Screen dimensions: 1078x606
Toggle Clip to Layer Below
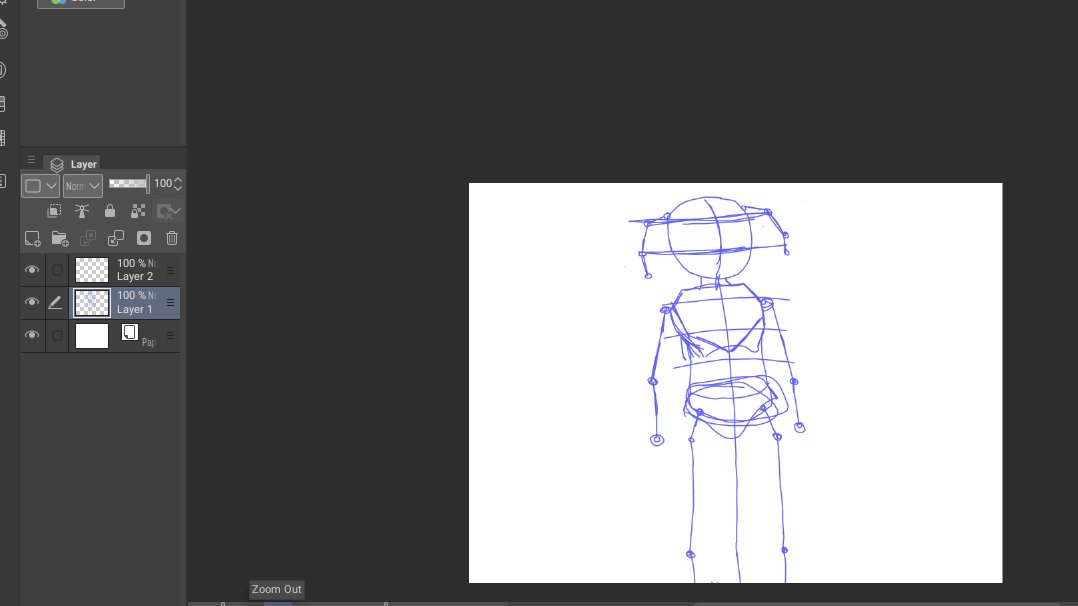[54, 211]
